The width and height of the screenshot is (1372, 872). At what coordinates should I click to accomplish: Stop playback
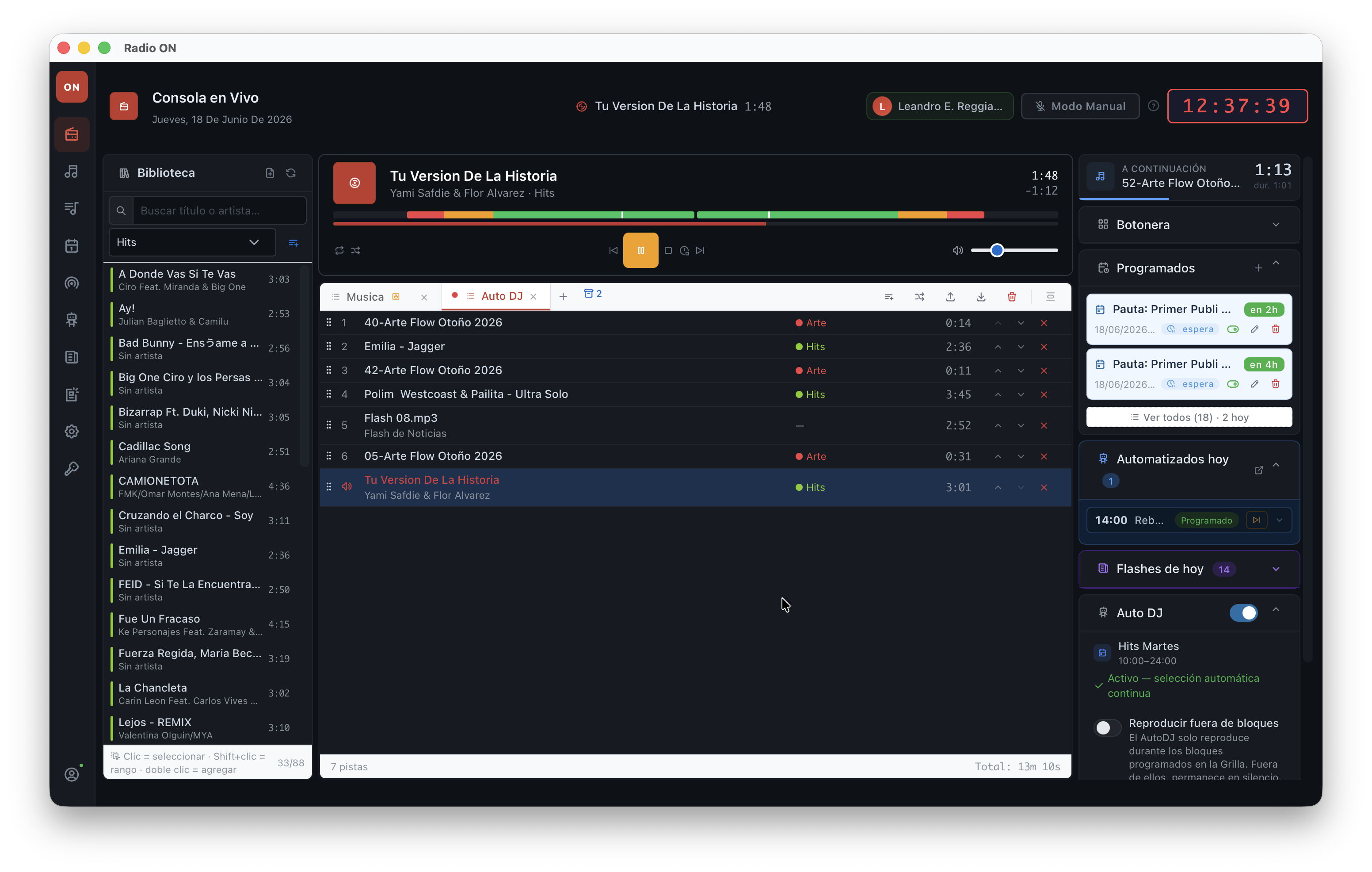[x=668, y=250]
